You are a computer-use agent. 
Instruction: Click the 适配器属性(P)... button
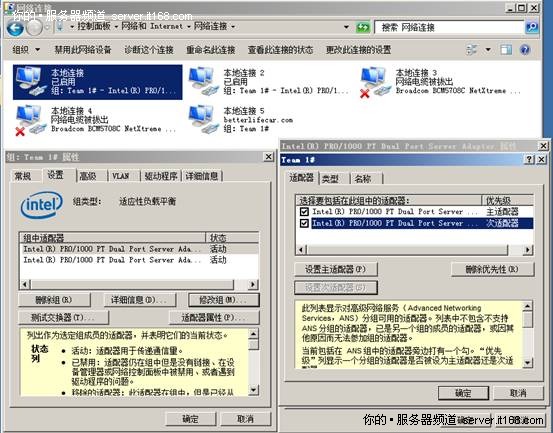click(214, 318)
